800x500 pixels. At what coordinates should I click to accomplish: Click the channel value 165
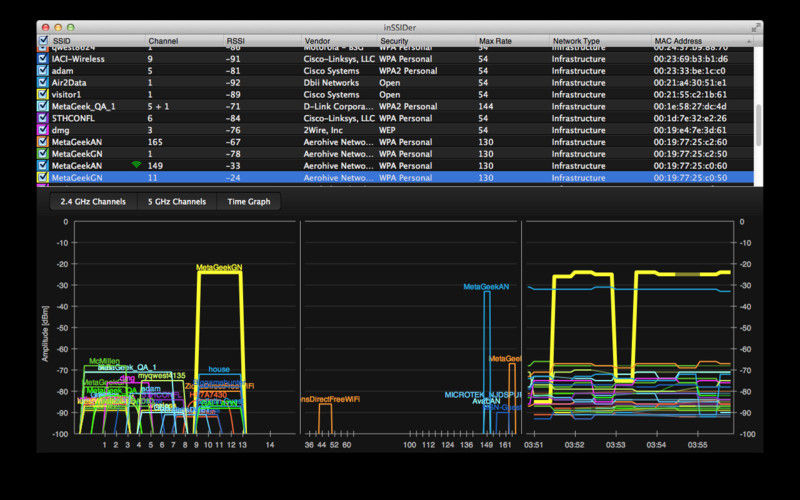coord(155,142)
